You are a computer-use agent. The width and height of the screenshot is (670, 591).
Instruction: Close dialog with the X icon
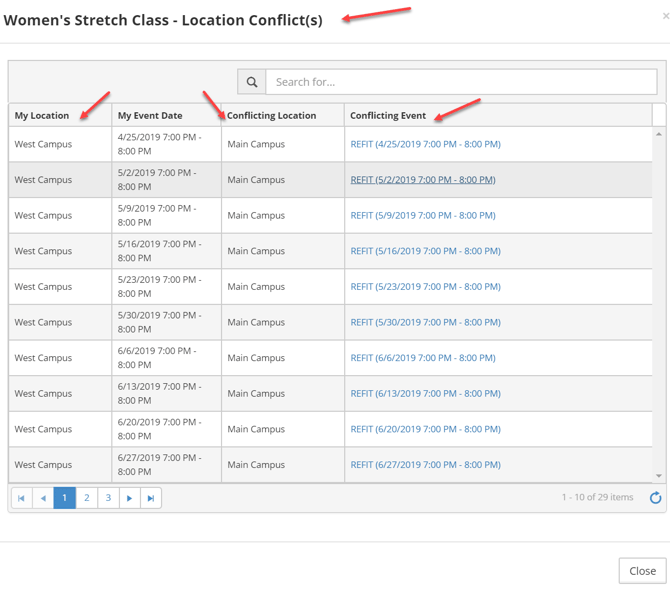(x=665, y=16)
